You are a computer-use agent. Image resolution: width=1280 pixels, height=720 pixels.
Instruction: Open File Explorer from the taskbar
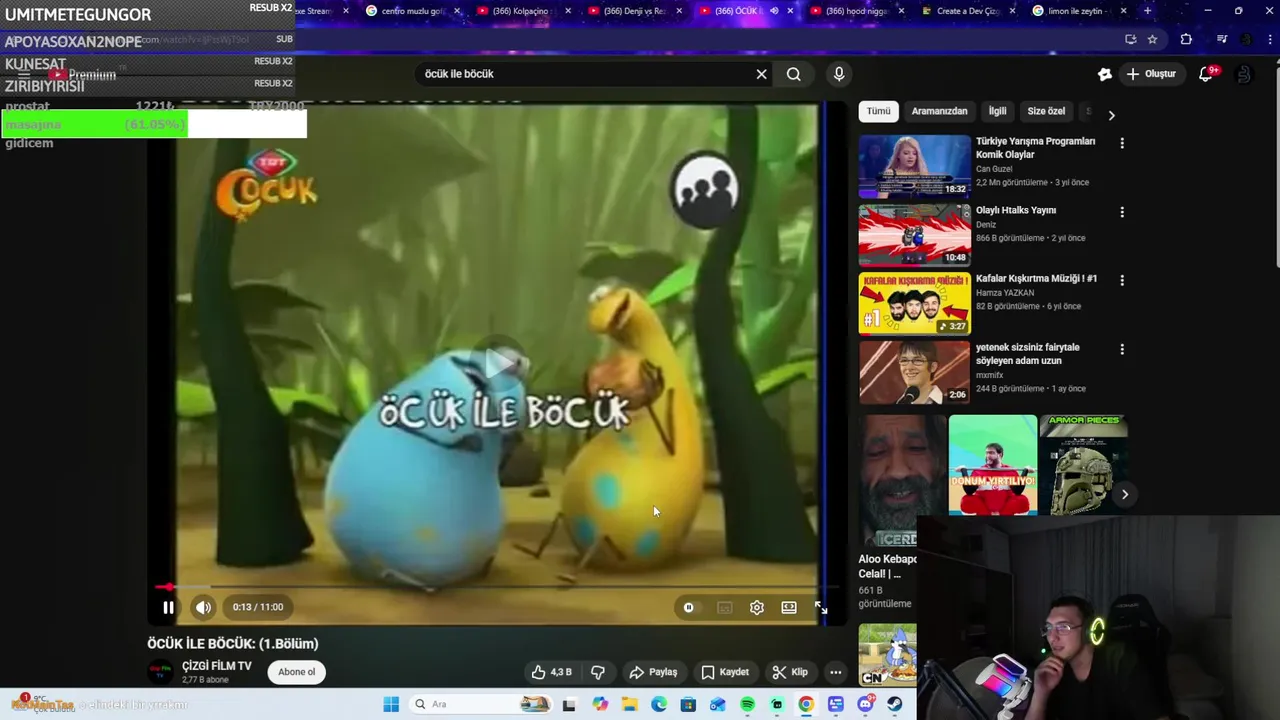tap(629, 704)
